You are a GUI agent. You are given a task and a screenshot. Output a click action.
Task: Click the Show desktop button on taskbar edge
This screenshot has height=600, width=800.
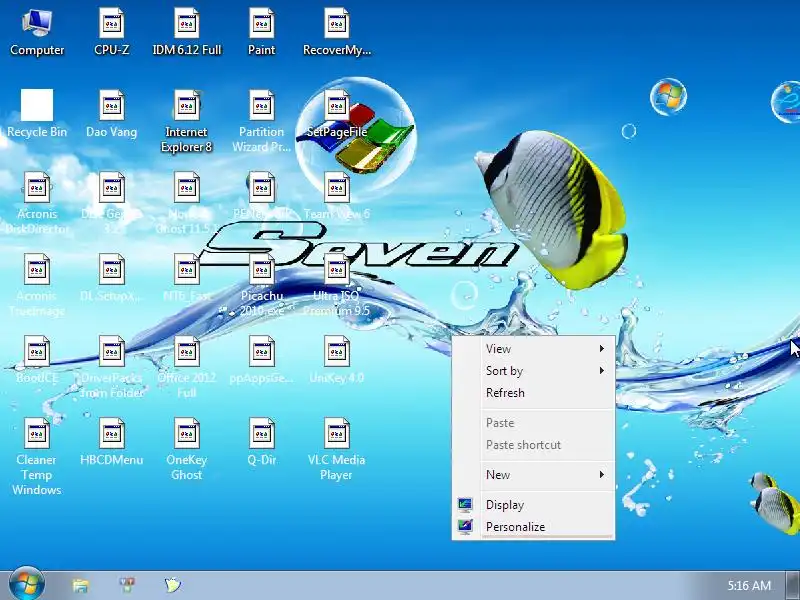(x=792, y=586)
